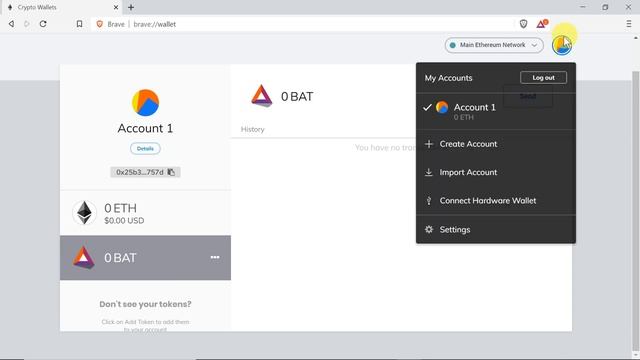This screenshot has width=640, height=360.
Task: Click the browser back arrow
Action: coord(11,24)
